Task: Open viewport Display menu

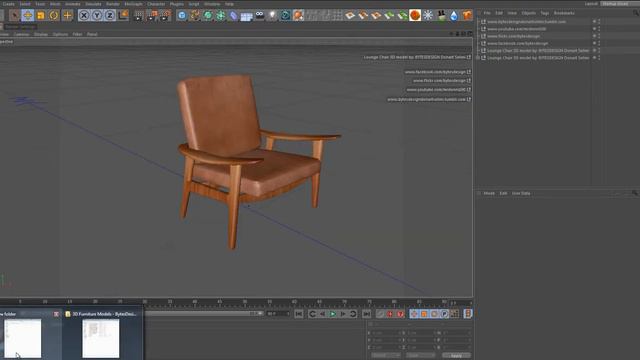Action: (41, 34)
